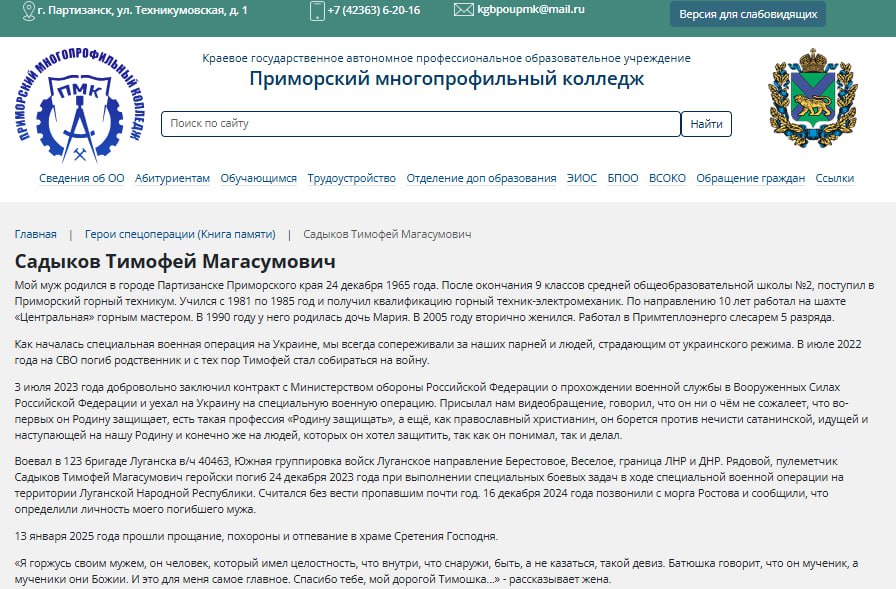The image size is (896, 589).
Task: Expand the «Трудоустройство» menu
Action: [x=351, y=178]
